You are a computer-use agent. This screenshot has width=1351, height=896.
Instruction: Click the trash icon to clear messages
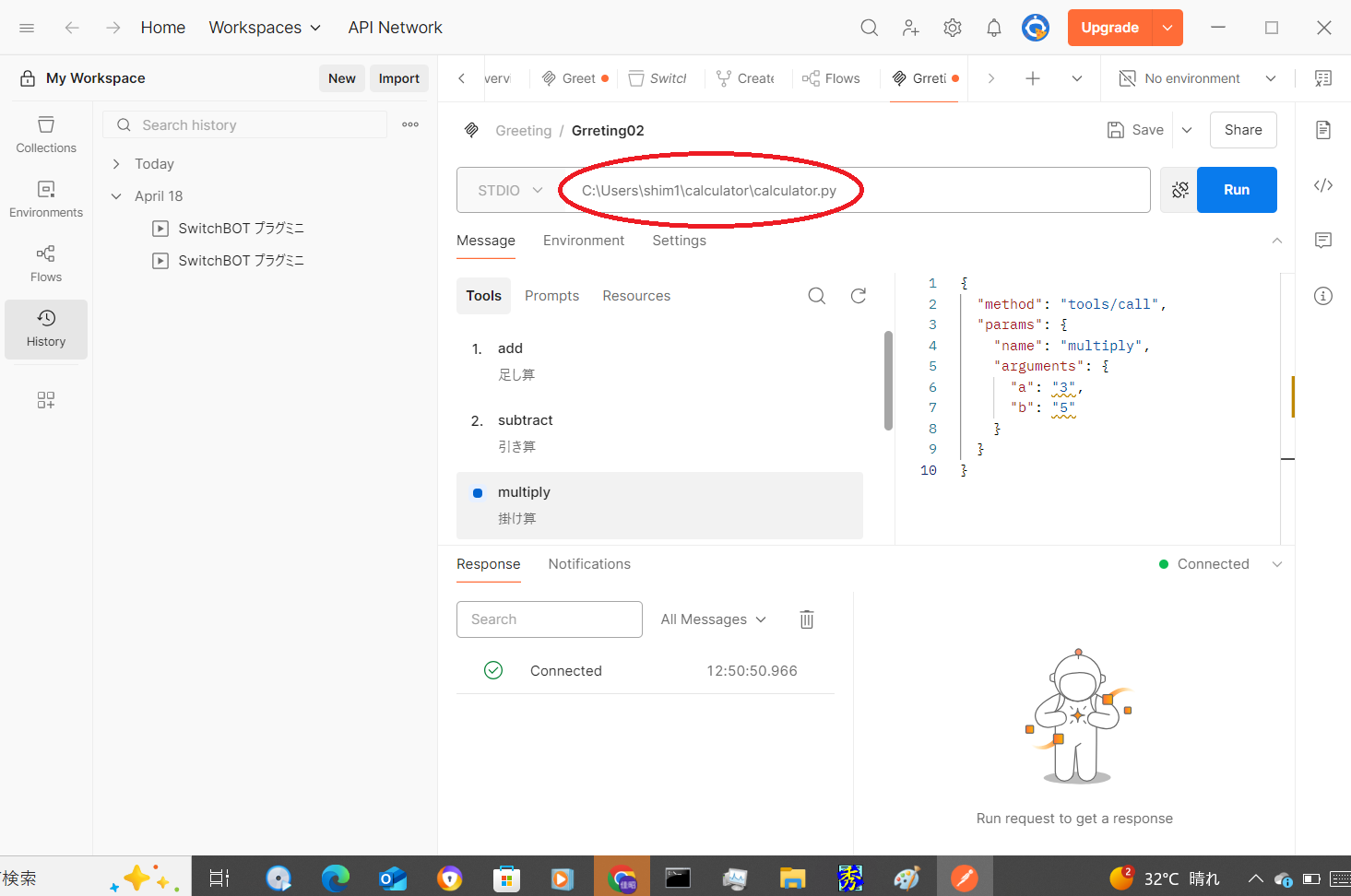pyautogui.click(x=807, y=619)
